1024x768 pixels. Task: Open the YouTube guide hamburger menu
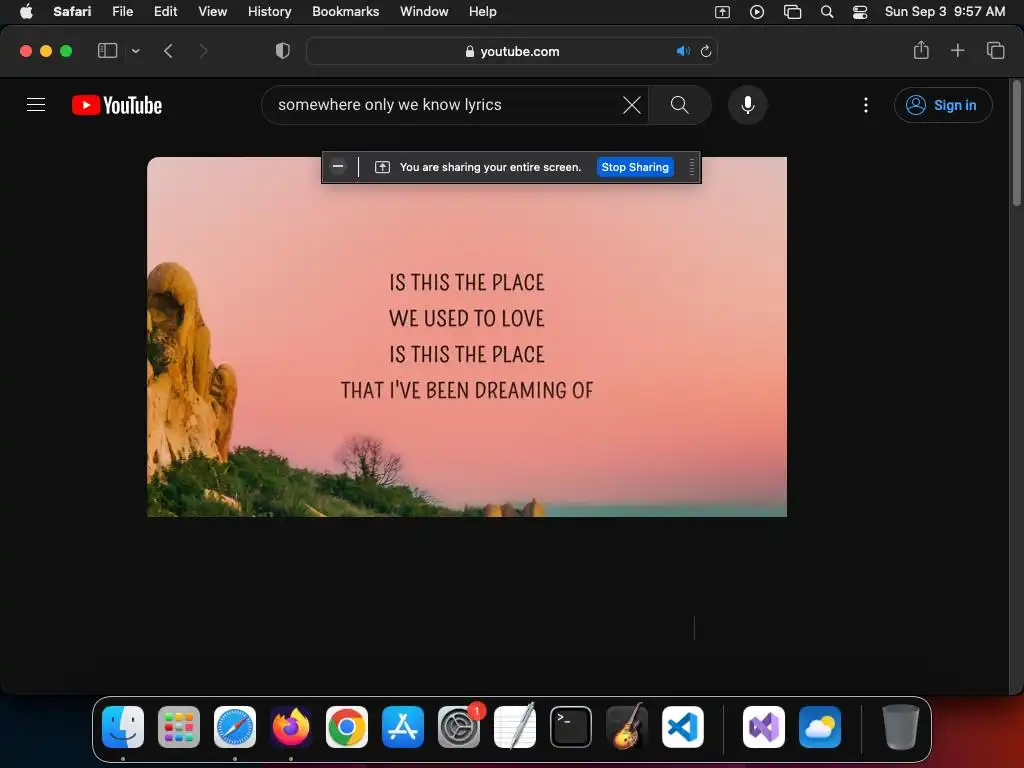[36, 104]
